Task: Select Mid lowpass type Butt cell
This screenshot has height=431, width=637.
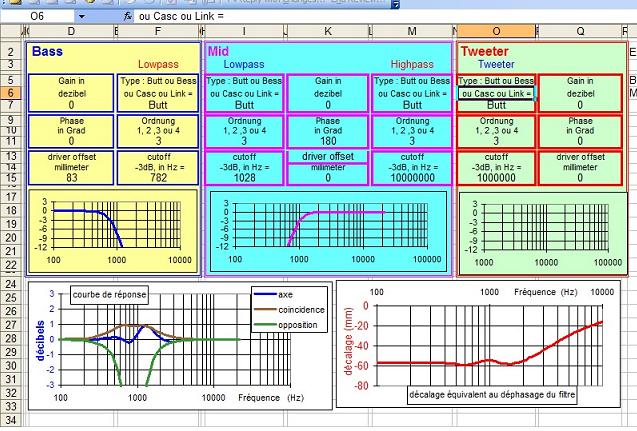Action: pyautogui.click(x=245, y=105)
